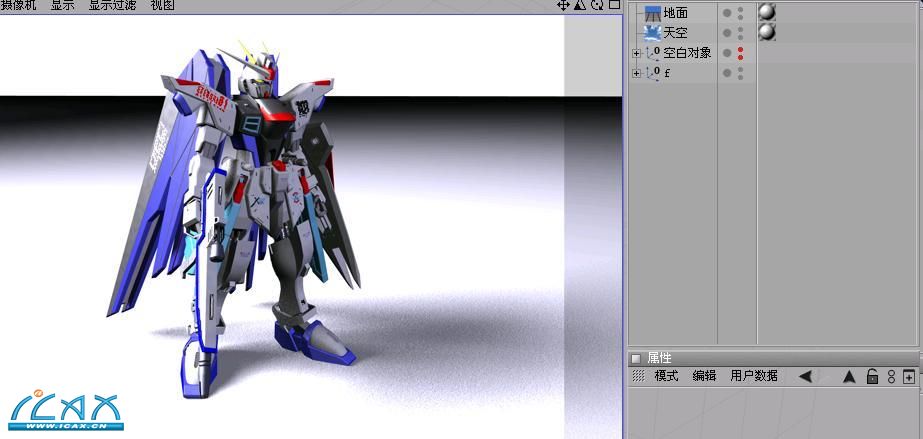Screen dimensions: 923x439
Task: Expand the 空白对象 tree node
Action: click(636, 53)
